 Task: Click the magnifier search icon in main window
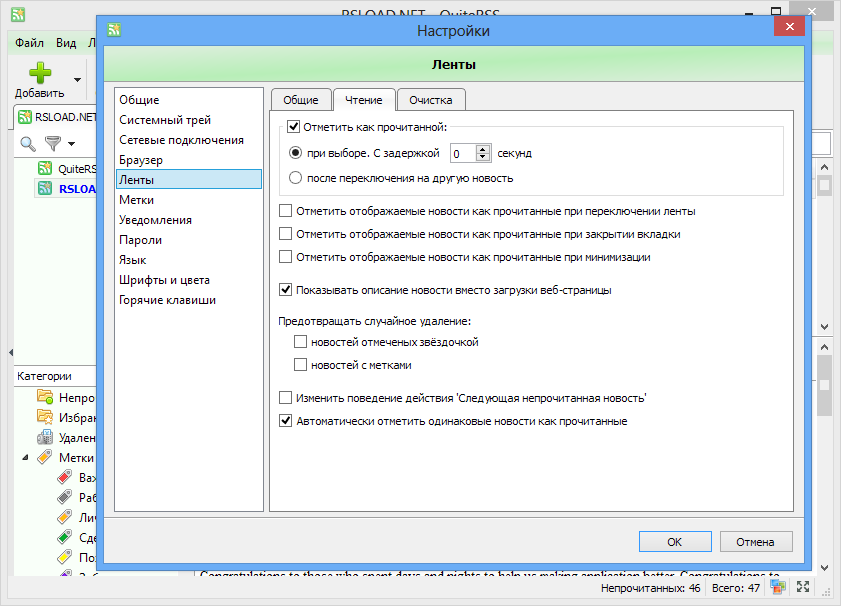coord(28,144)
